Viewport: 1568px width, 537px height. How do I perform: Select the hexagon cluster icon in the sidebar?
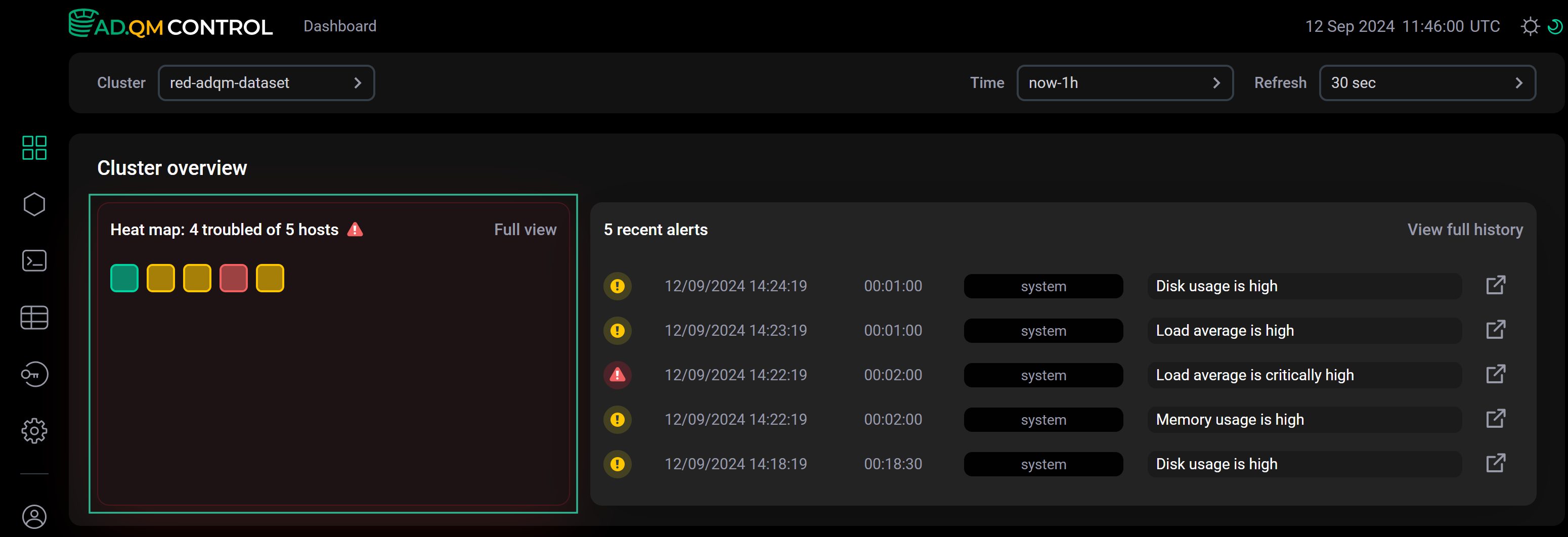pyautogui.click(x=34, y=204)
